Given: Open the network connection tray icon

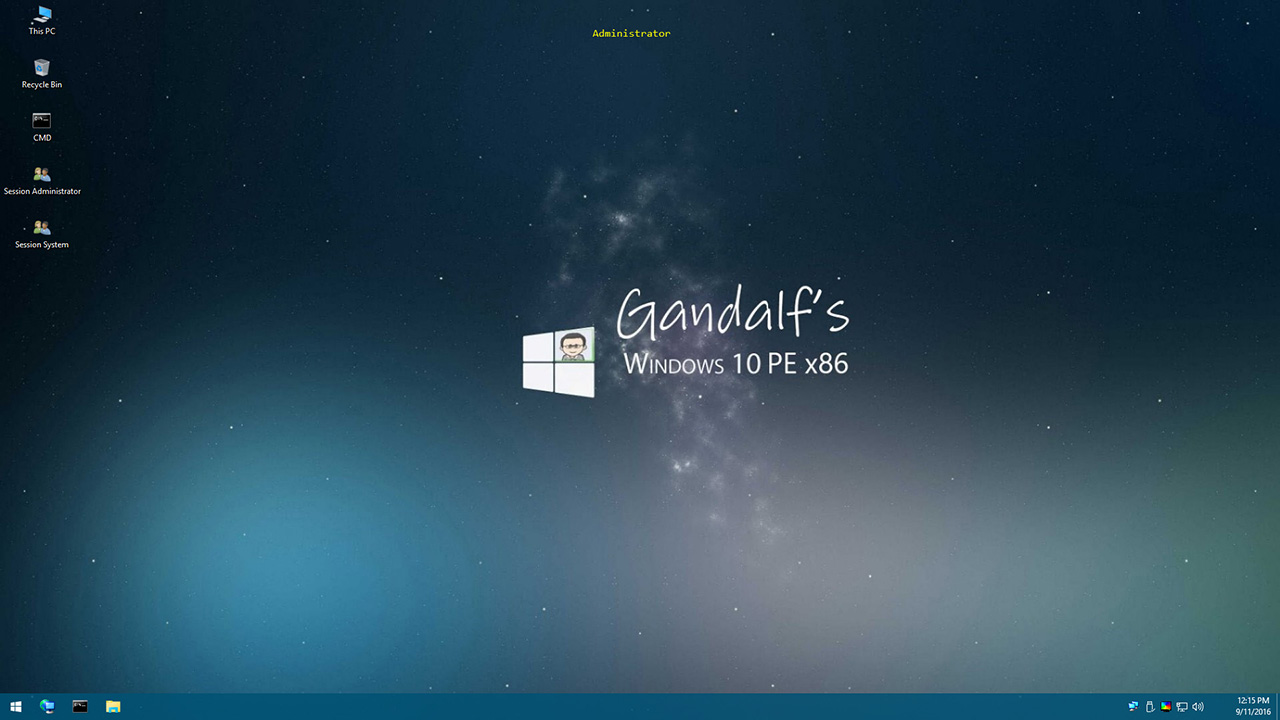Looking at the screenshot, I should coord(1182,707).
